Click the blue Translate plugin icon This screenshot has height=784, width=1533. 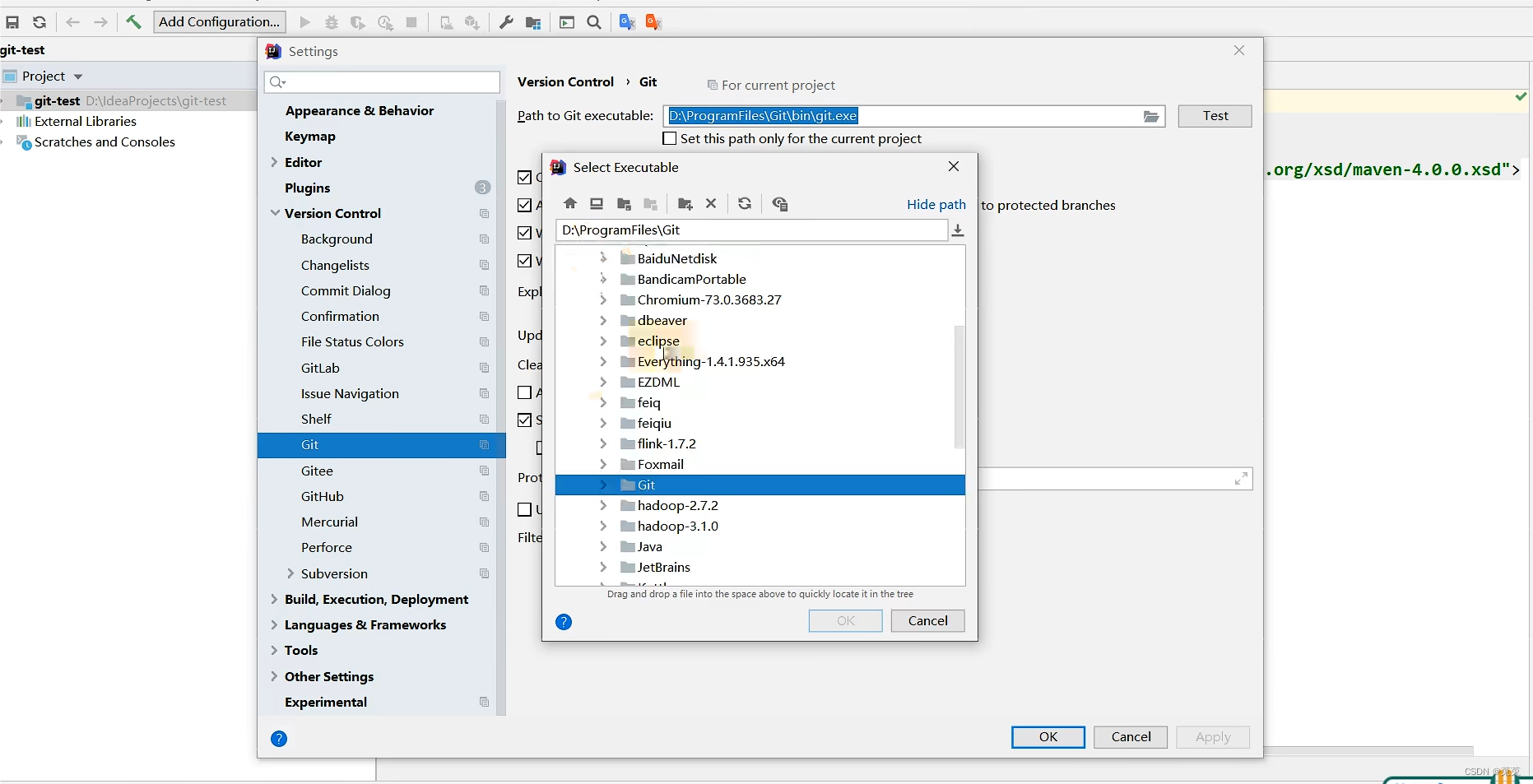point(627,22)
